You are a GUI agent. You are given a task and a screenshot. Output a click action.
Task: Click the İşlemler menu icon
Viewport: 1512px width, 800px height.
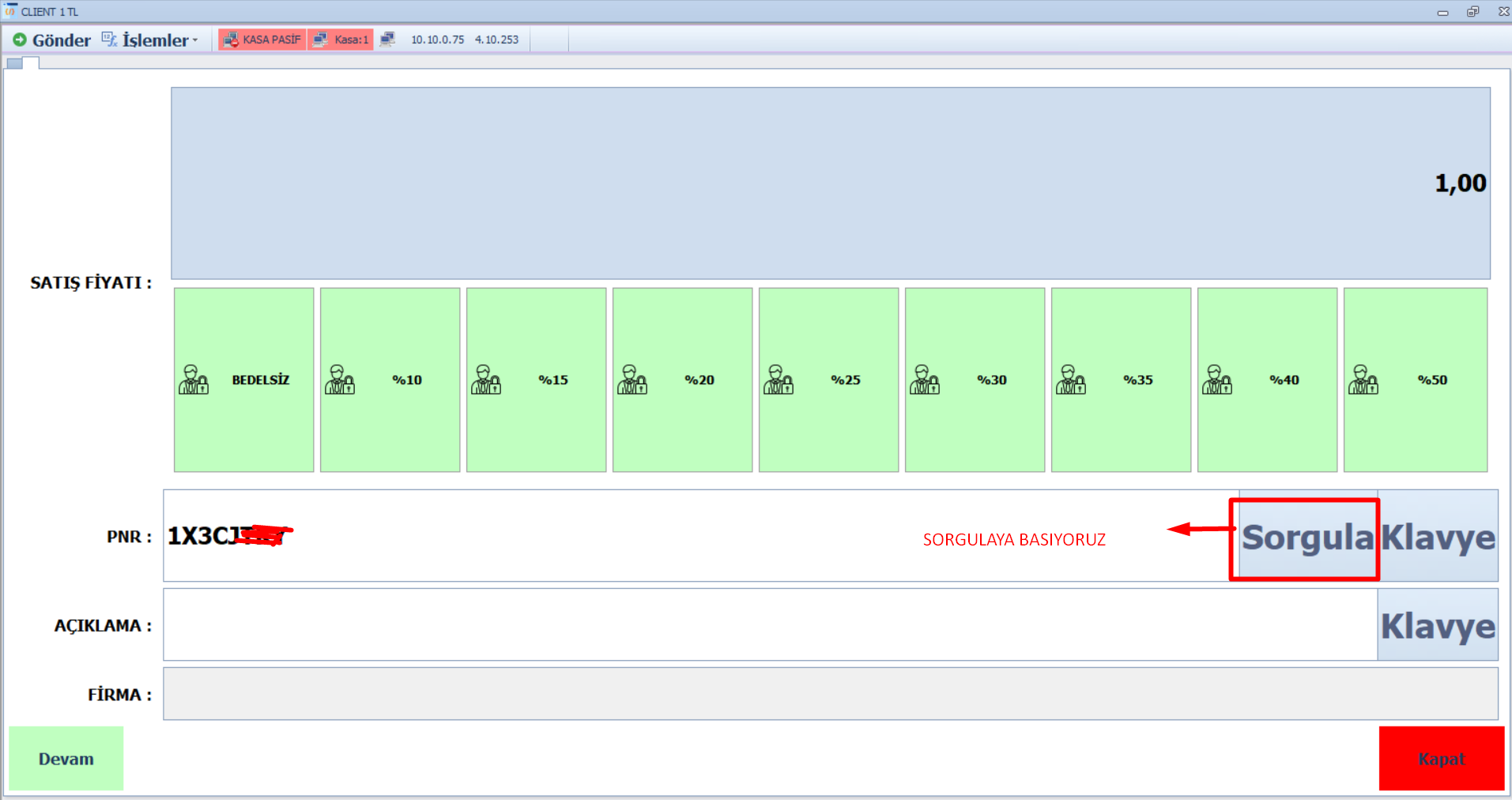pyautogui.click(x=109, y=40)
